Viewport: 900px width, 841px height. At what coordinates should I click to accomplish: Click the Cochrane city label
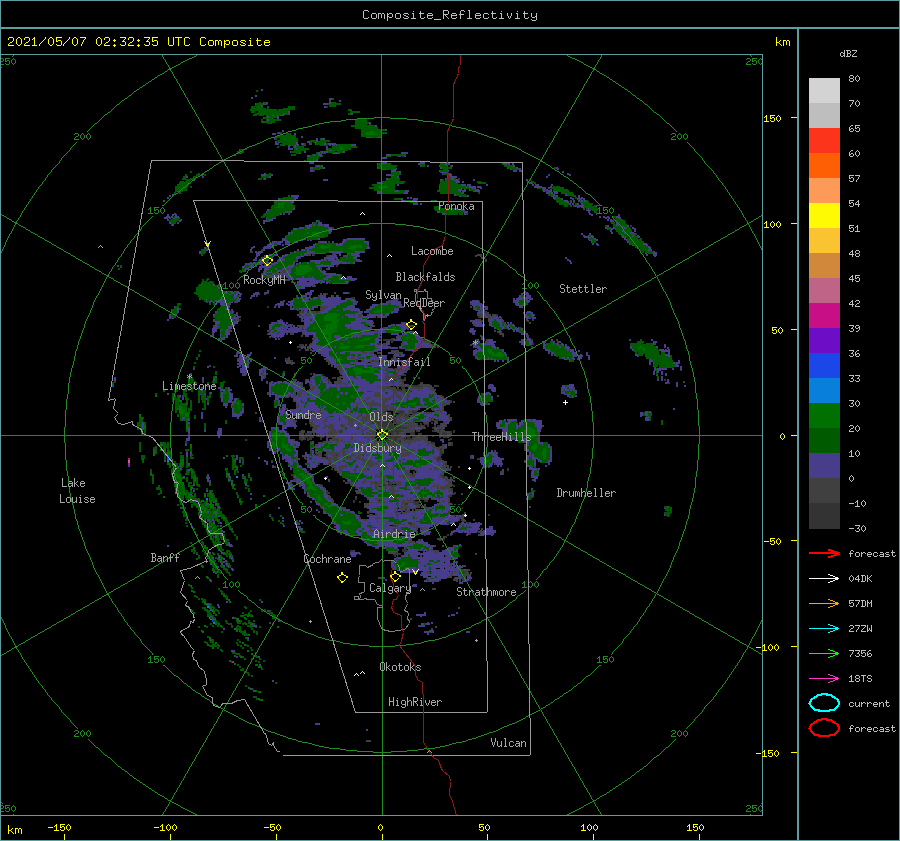pyautogui.click(x=327, y=559)
